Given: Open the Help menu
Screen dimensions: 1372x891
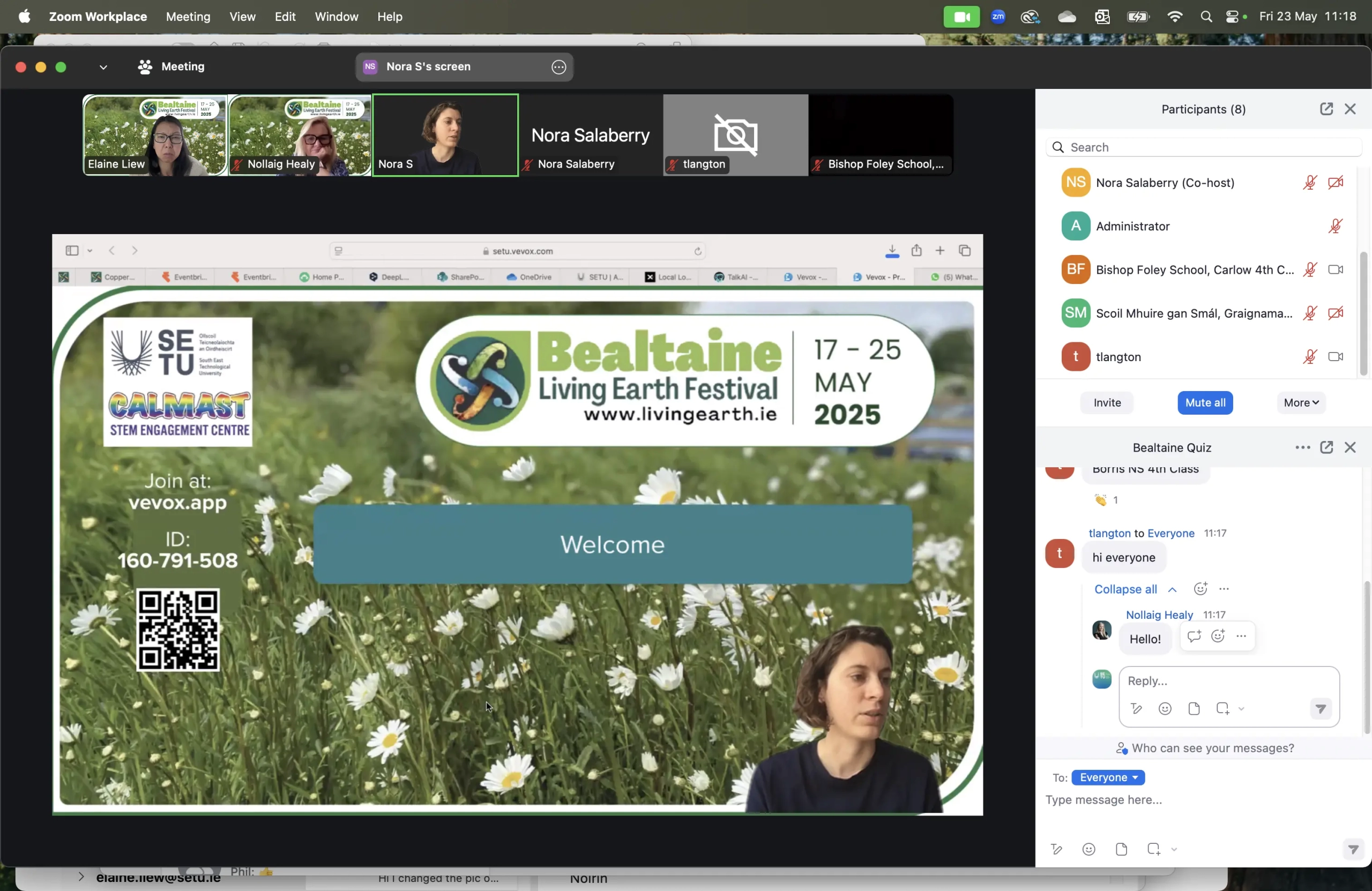Looking at the screenshot, I should click(x=390, y=16).
